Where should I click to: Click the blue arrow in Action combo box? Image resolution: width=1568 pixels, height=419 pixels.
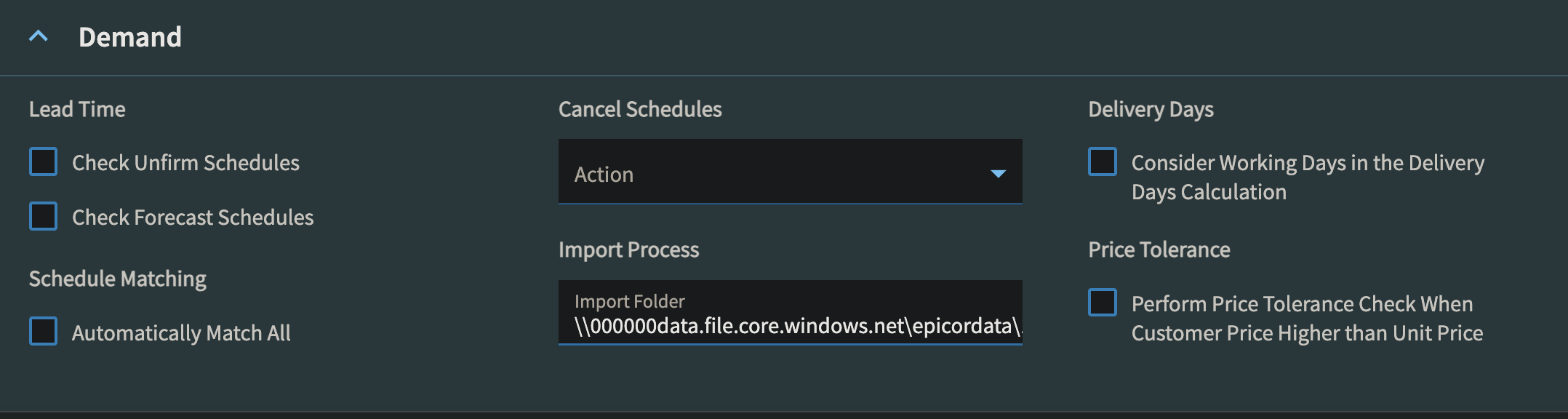pyautogui.click(x=998, y=174)
